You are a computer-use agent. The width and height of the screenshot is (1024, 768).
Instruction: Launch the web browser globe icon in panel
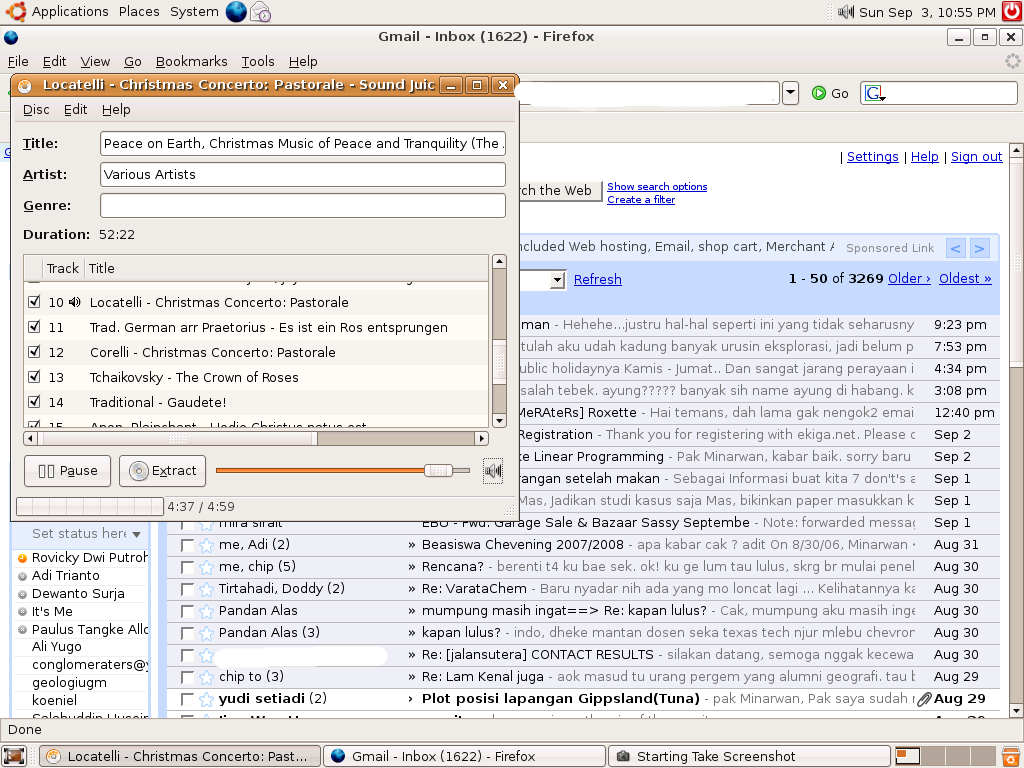[x=236, y=12]
